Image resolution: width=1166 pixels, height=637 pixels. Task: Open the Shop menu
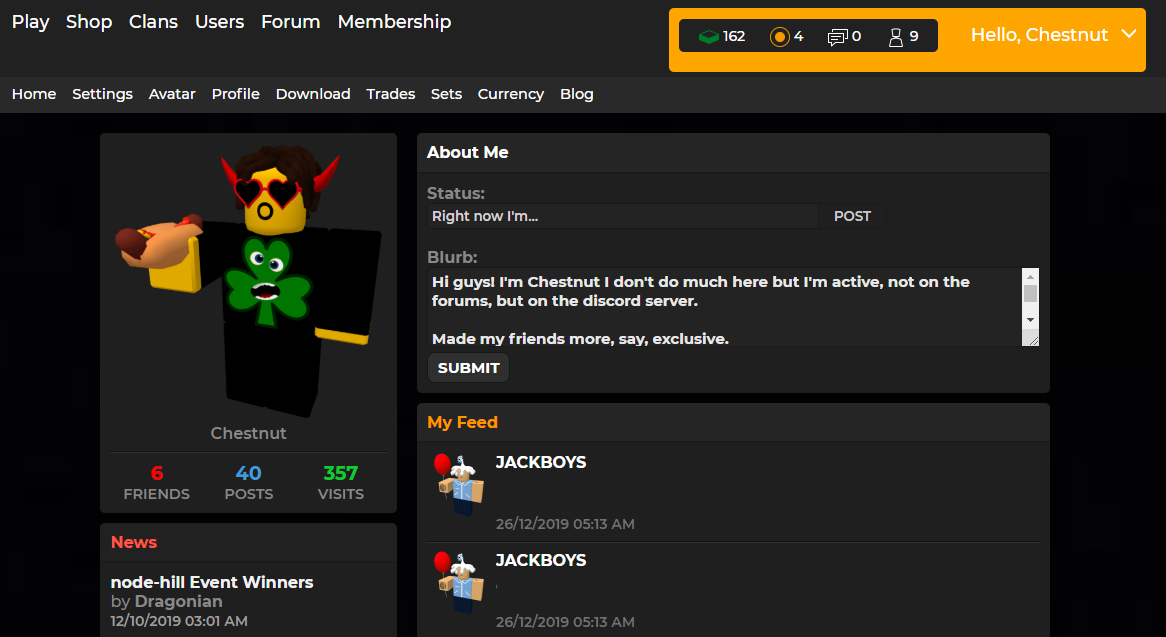(88, 22)
